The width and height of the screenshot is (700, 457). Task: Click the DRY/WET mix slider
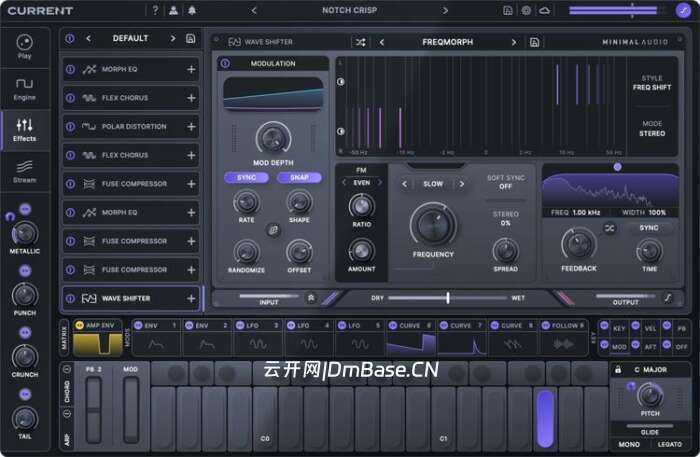[448, 298]
